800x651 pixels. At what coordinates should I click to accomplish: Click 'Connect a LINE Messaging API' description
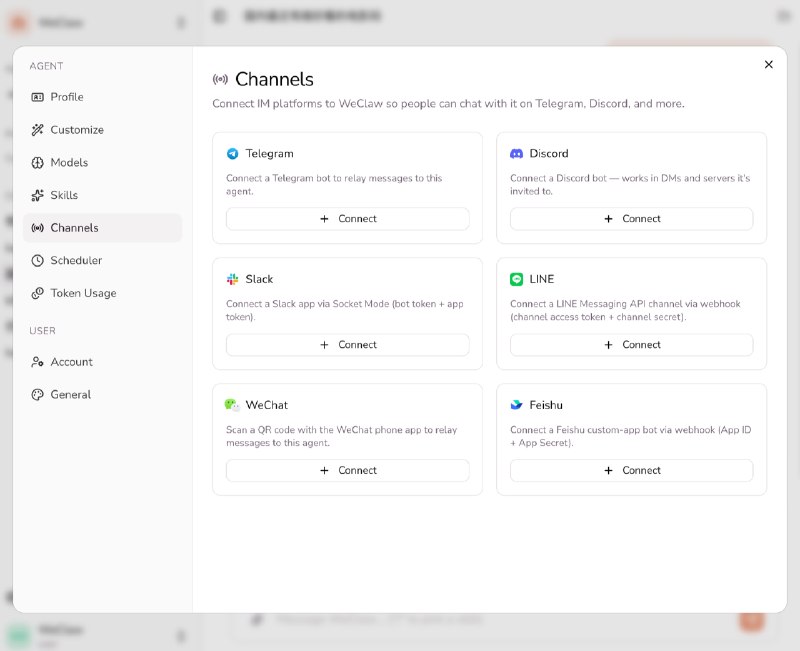626,310
